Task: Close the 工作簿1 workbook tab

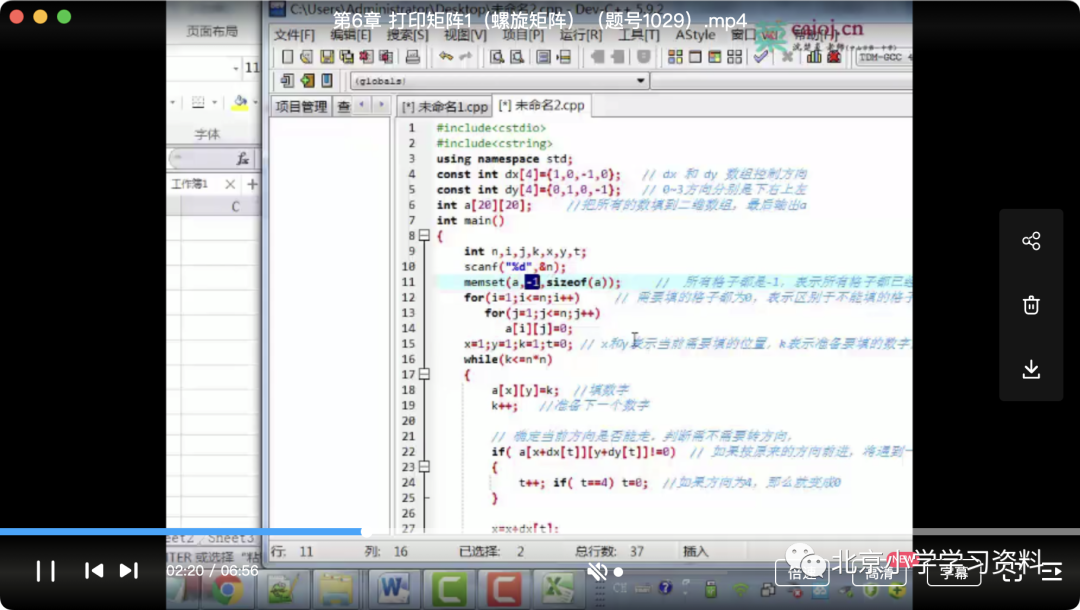Action: click(230, 184)
